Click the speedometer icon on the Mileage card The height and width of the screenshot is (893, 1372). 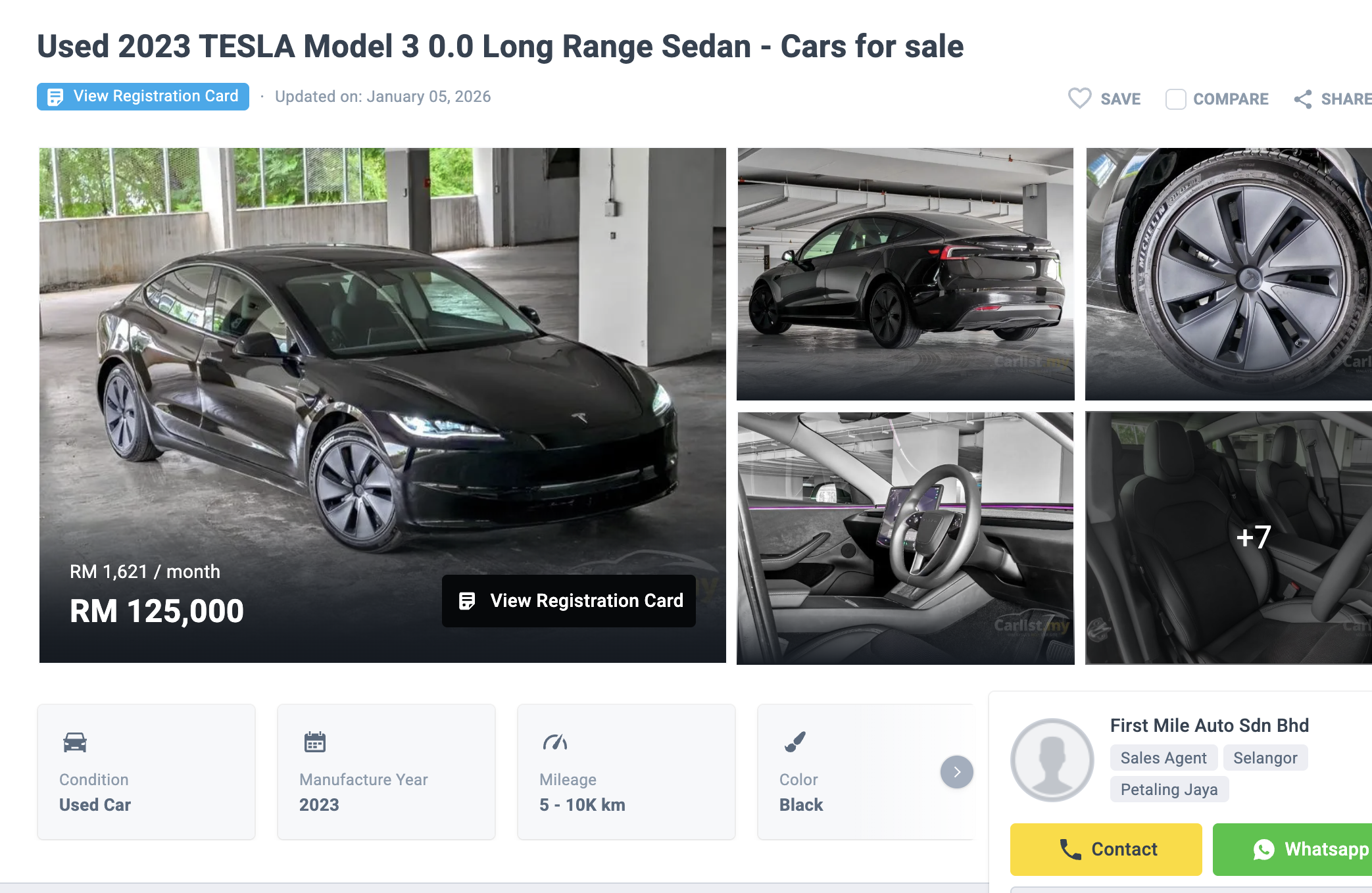point(554,741)
